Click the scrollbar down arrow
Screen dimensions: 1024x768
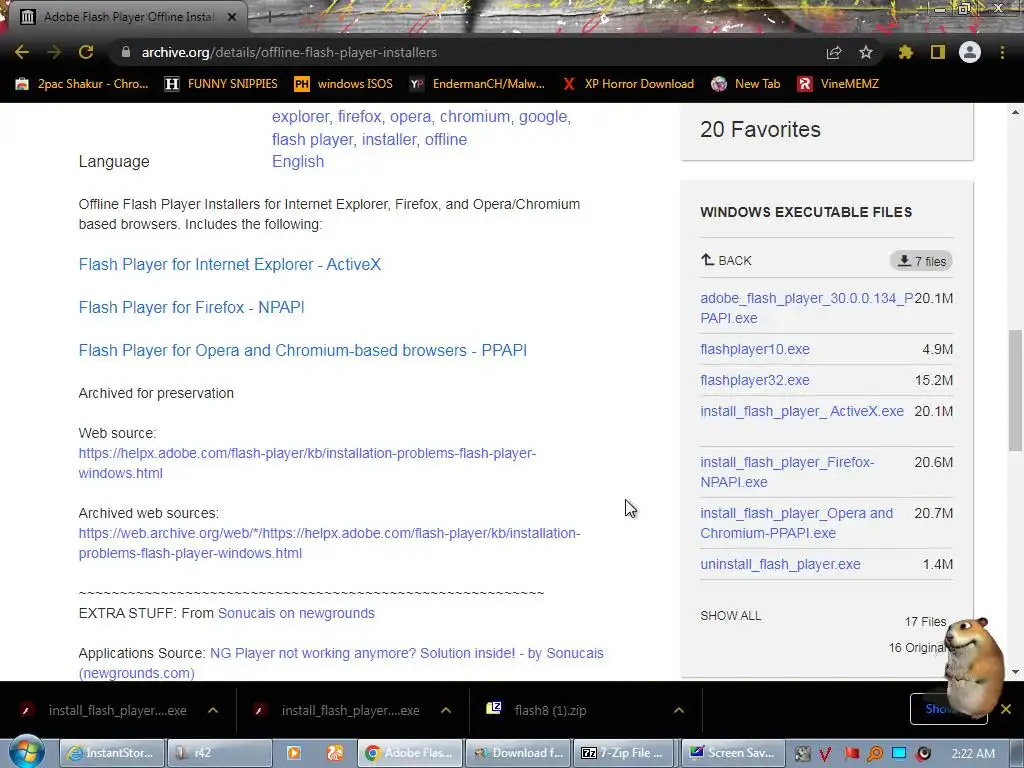1015,671
